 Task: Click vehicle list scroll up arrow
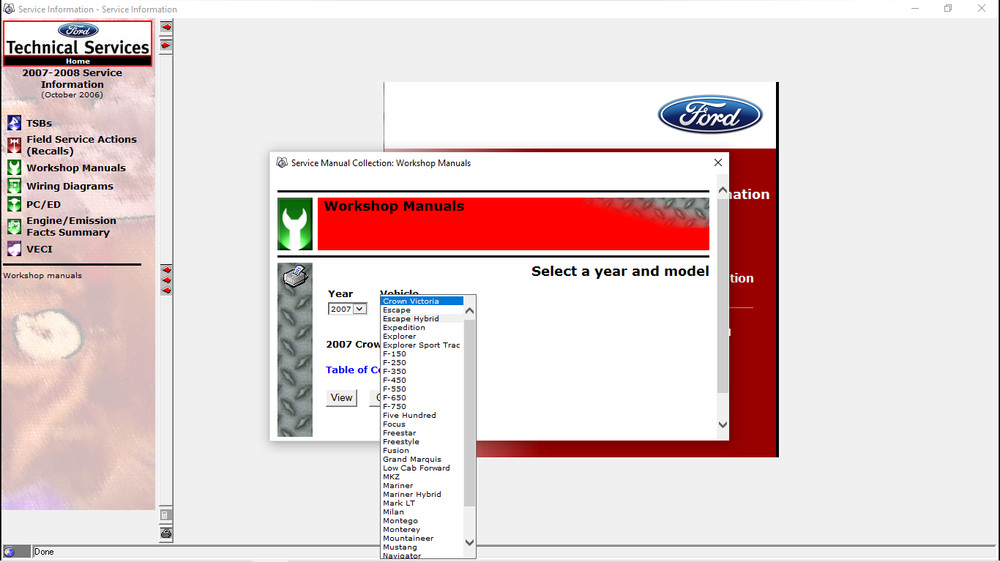pyautogui.click(x=469, y=311)
